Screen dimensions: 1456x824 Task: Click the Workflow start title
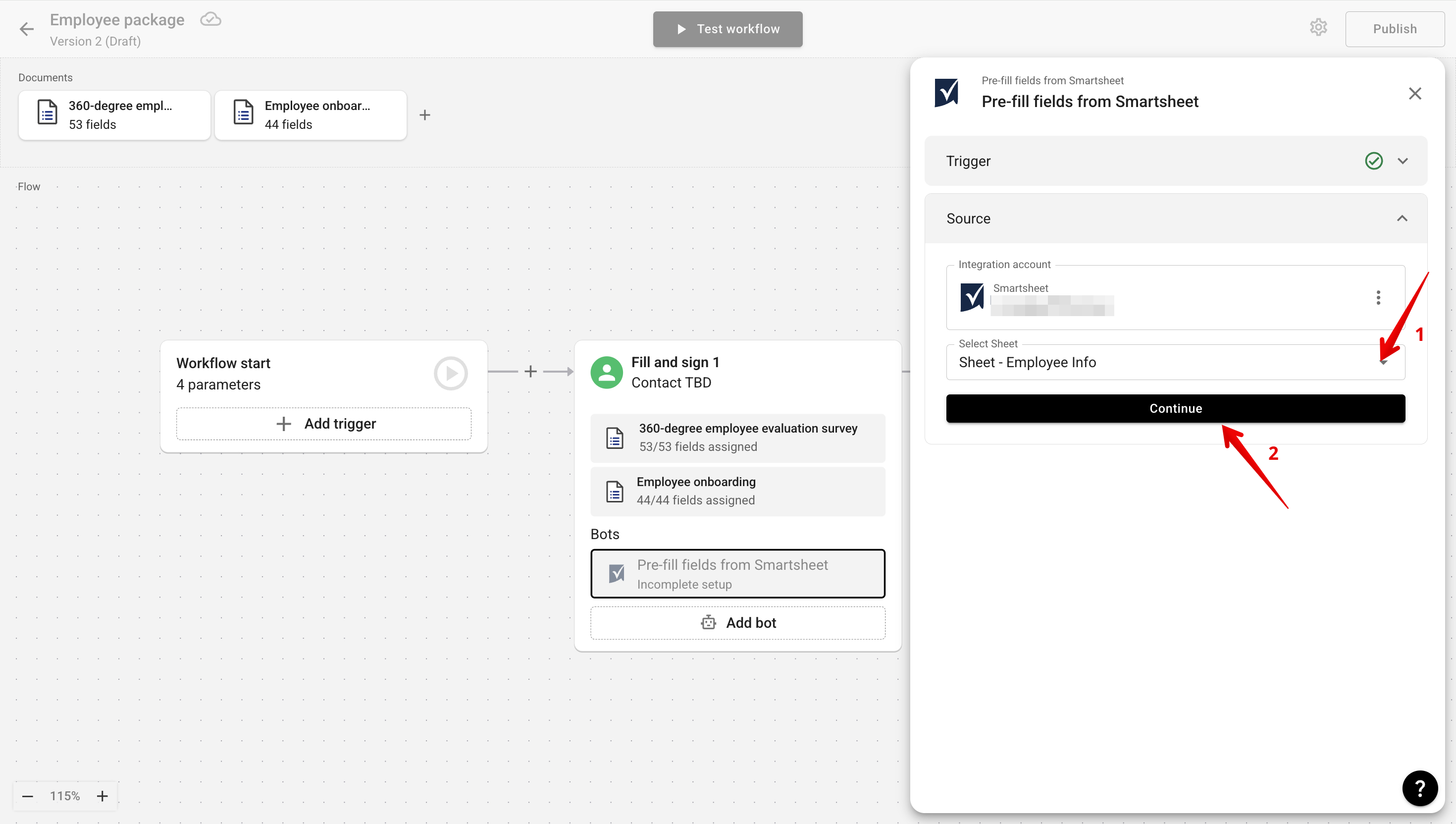coord(223,363)
